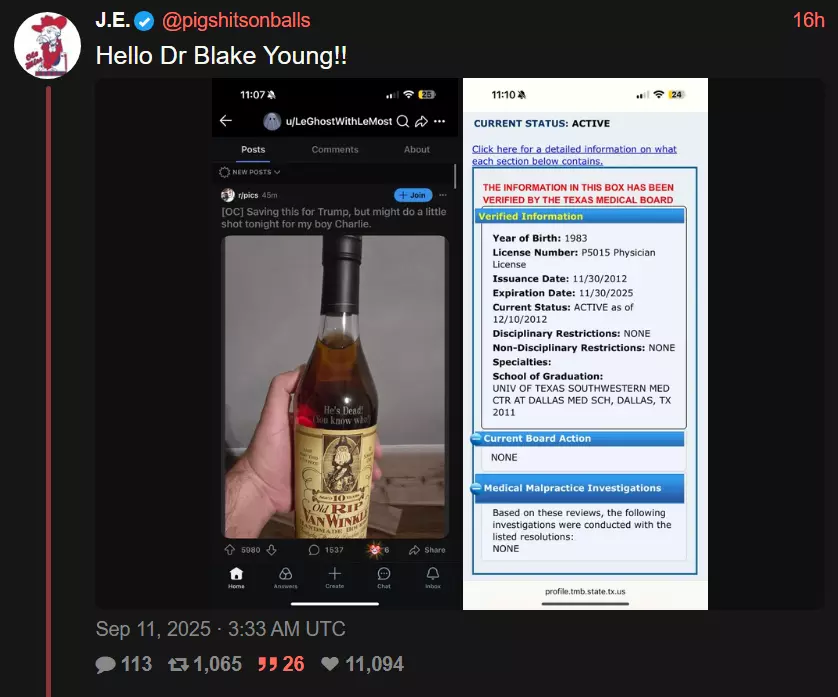The image size is (838, 697).
Task: Click the retweet icon showing 1,065
Action: tap(178, 664)
